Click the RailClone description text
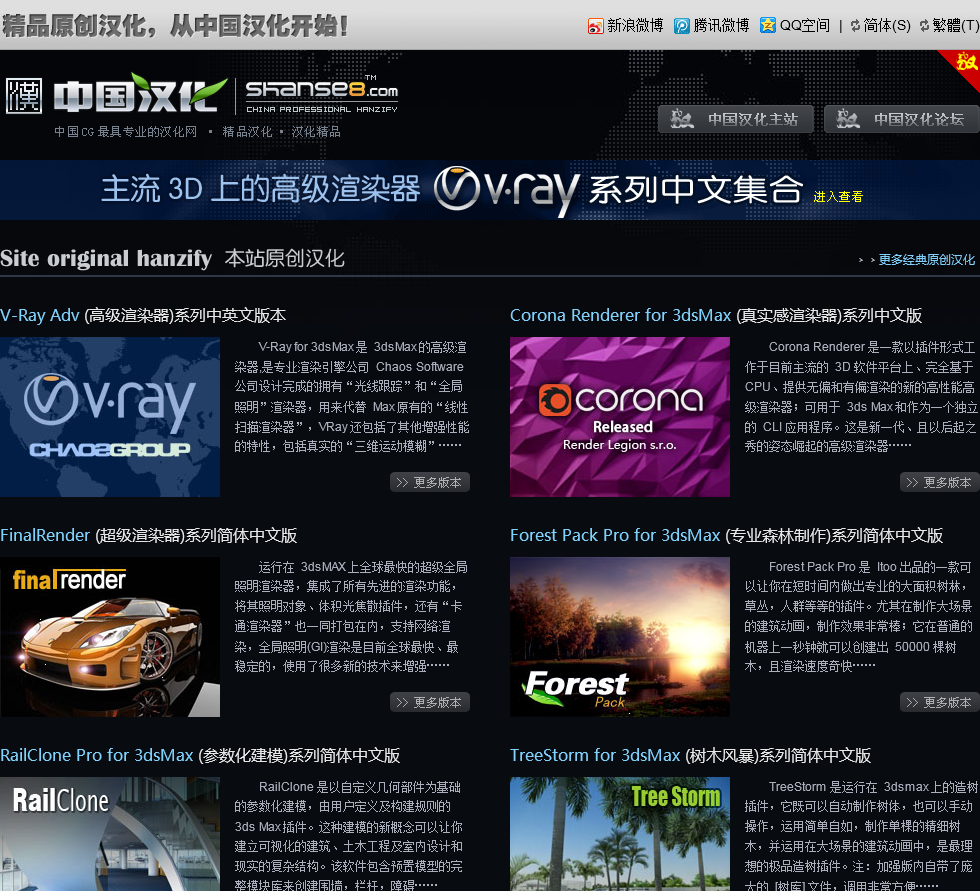This screenshot has height=891, width=980. point(349,835)
